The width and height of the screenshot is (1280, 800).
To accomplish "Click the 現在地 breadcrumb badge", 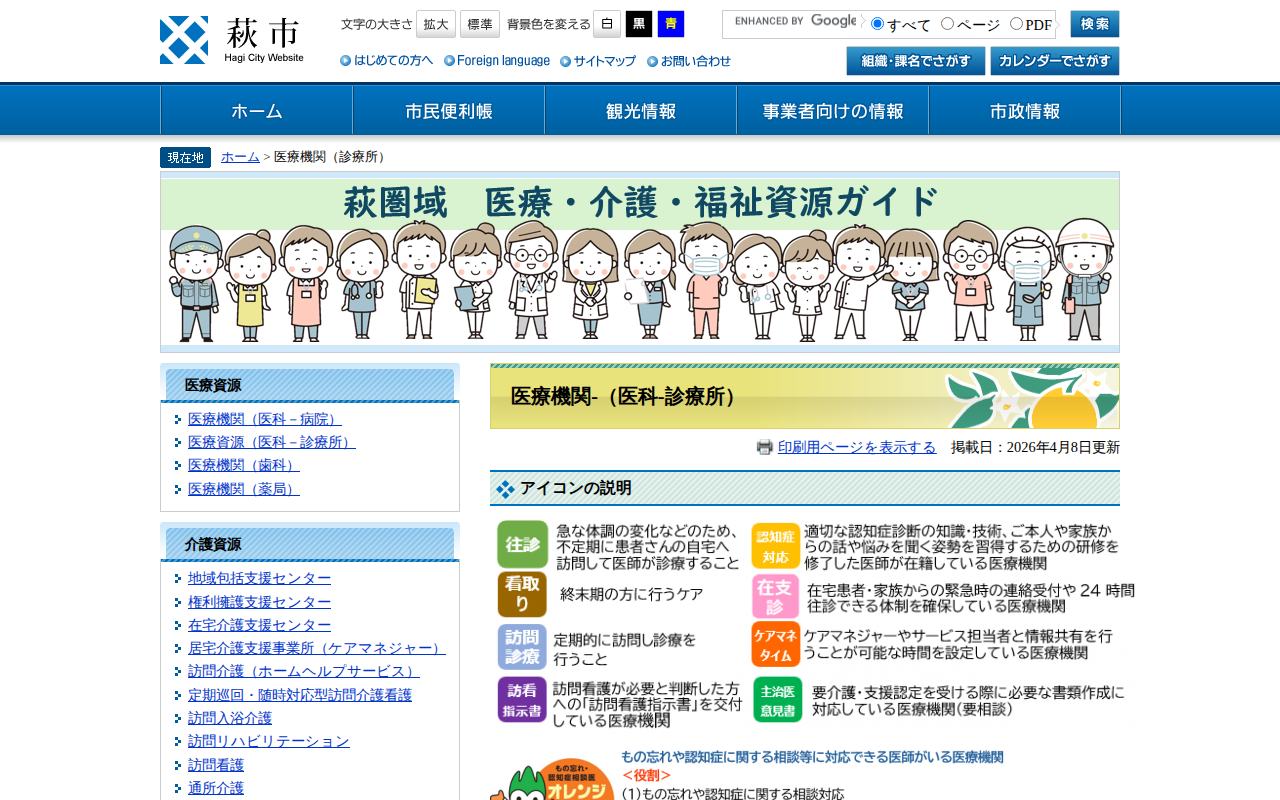I will (x=185, y=157).
